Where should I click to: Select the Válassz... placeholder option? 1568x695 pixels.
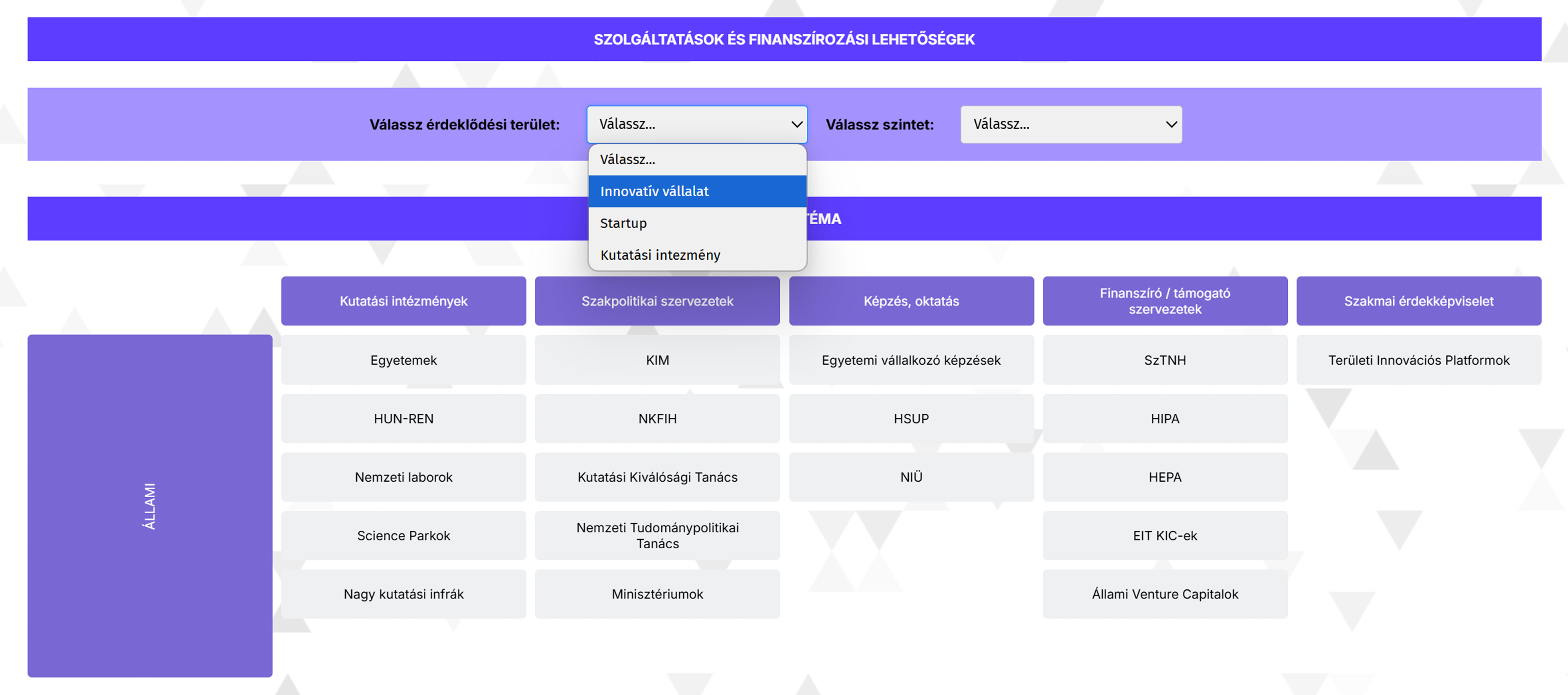click(696, 160)
